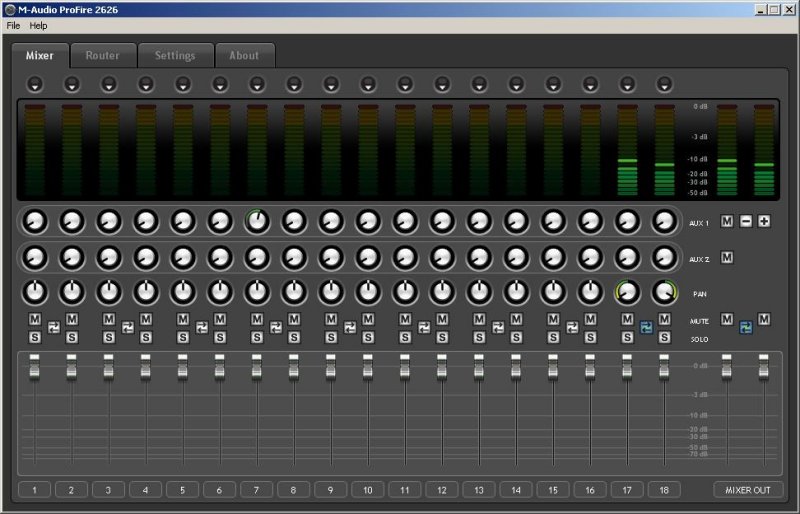Solo channel 5

[183, 337]
